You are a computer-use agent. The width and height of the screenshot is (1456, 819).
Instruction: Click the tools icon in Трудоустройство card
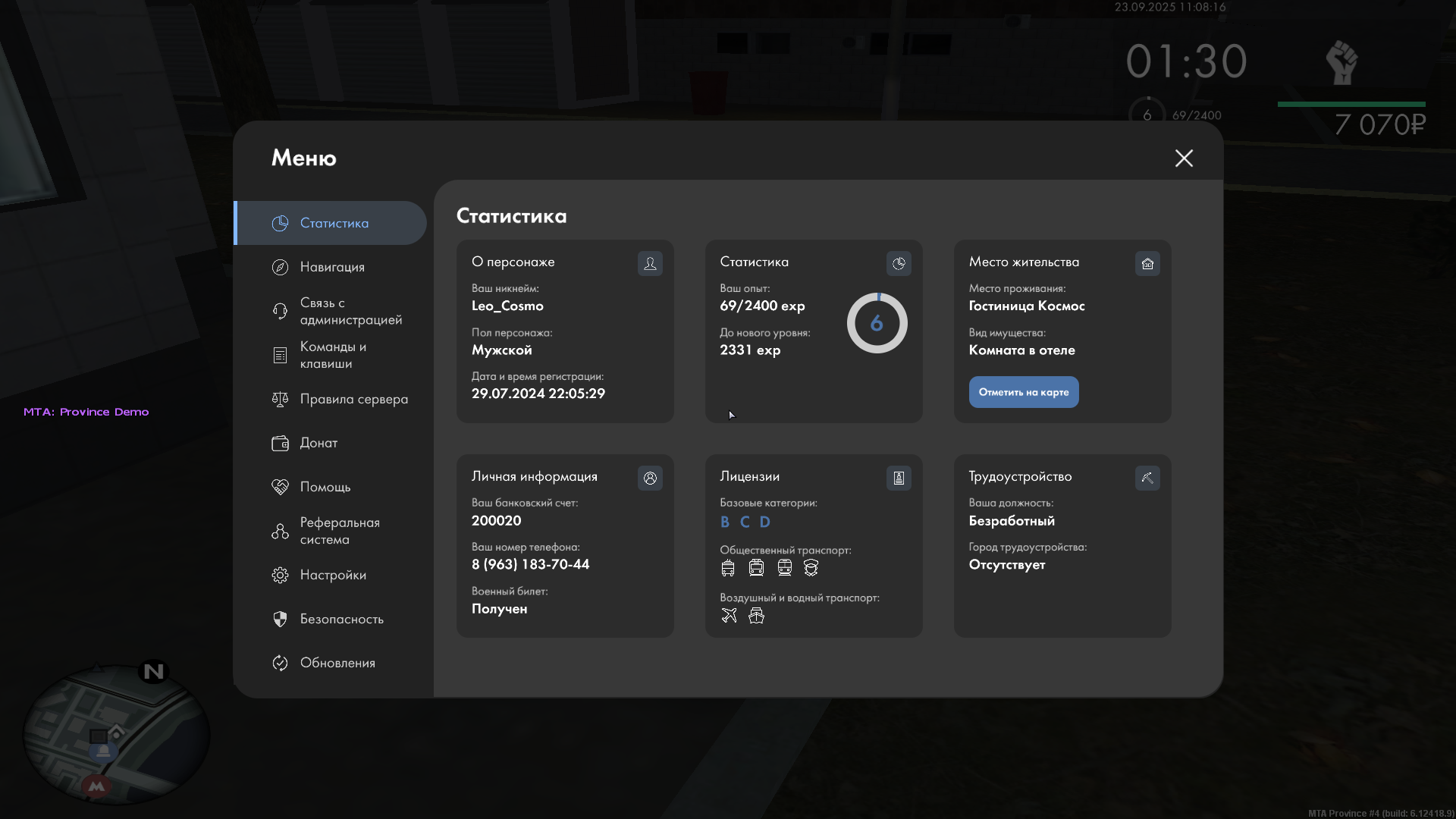(1147, 478)
